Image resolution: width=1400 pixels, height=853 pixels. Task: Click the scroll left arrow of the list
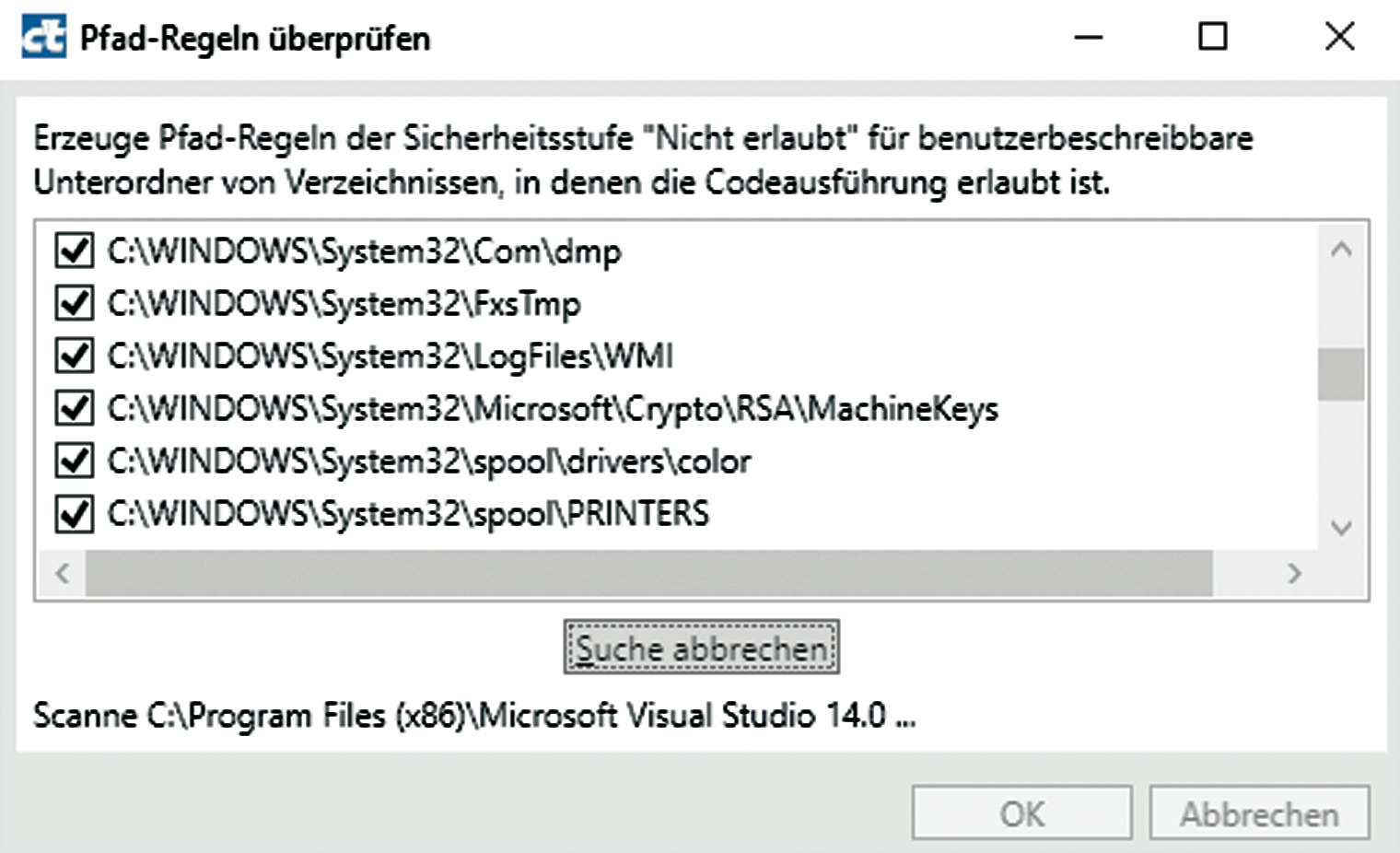pyautogui.click(x=63, y=573)
